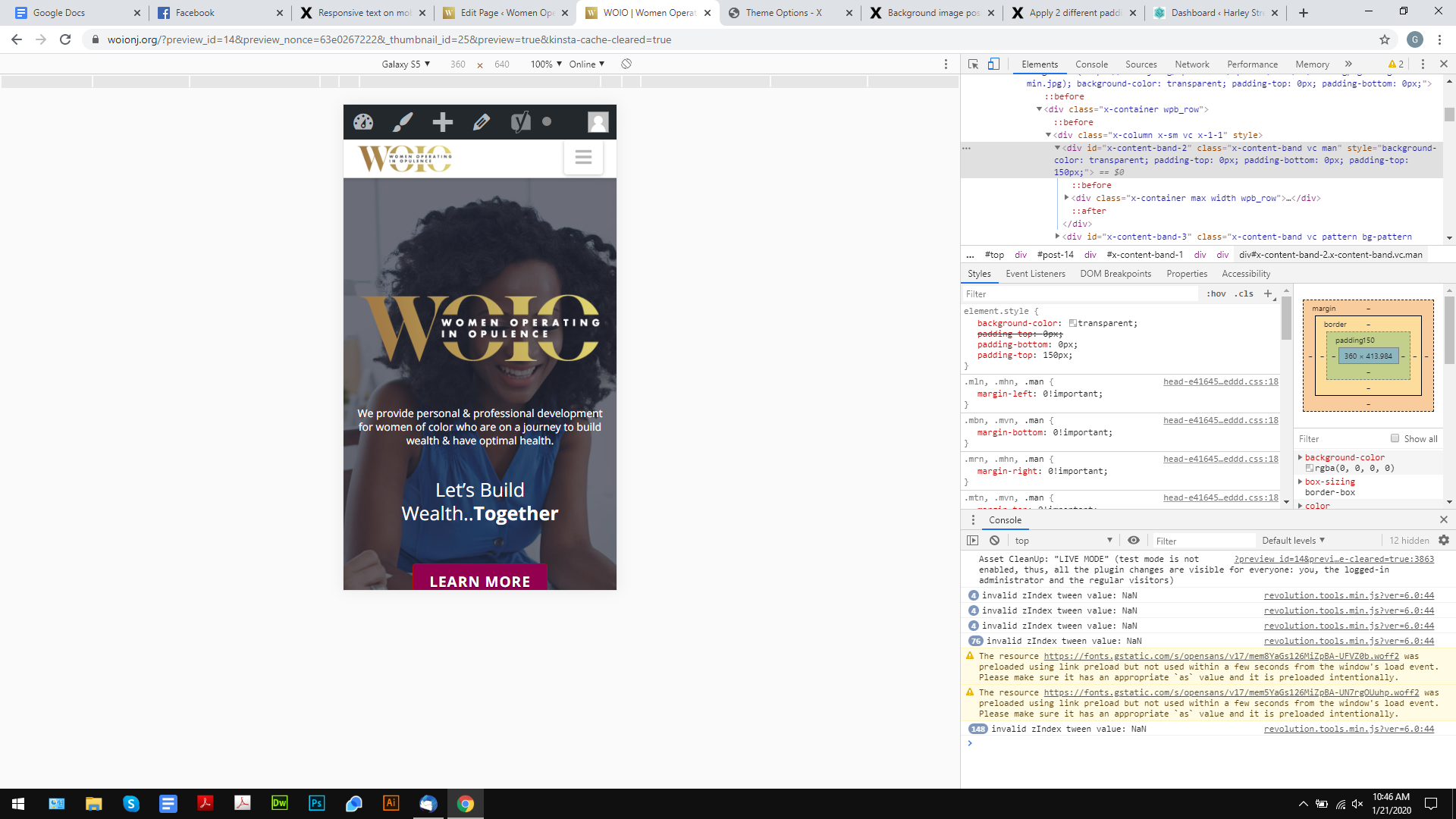Click the rgba(0, 0, 0, 0) computed color swatch
Viewport: 1456px width, 819px height.
[x=1310, y=469]
